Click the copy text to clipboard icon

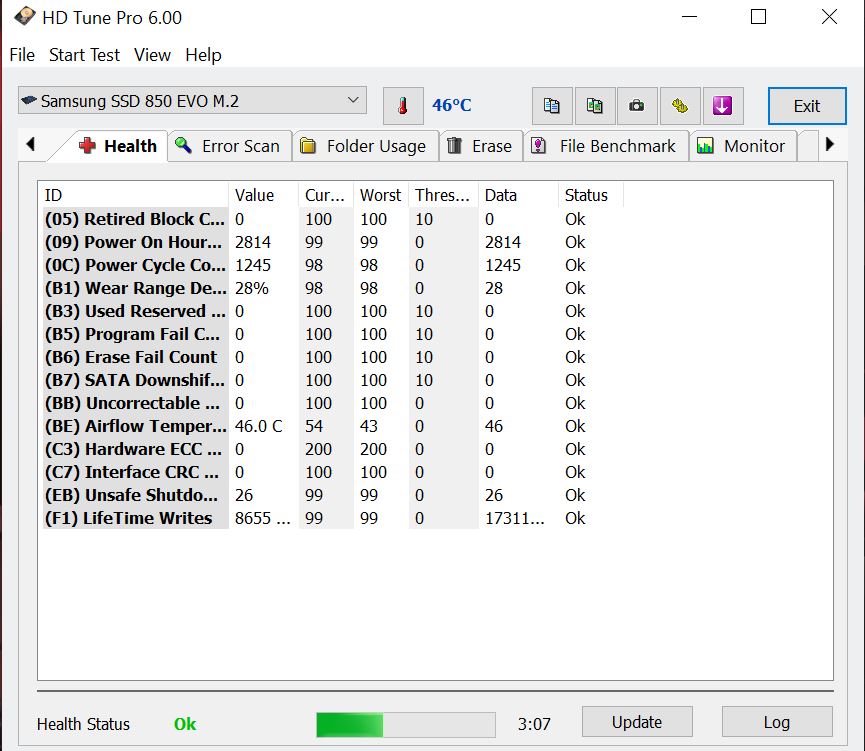click(x=552, y=105)
